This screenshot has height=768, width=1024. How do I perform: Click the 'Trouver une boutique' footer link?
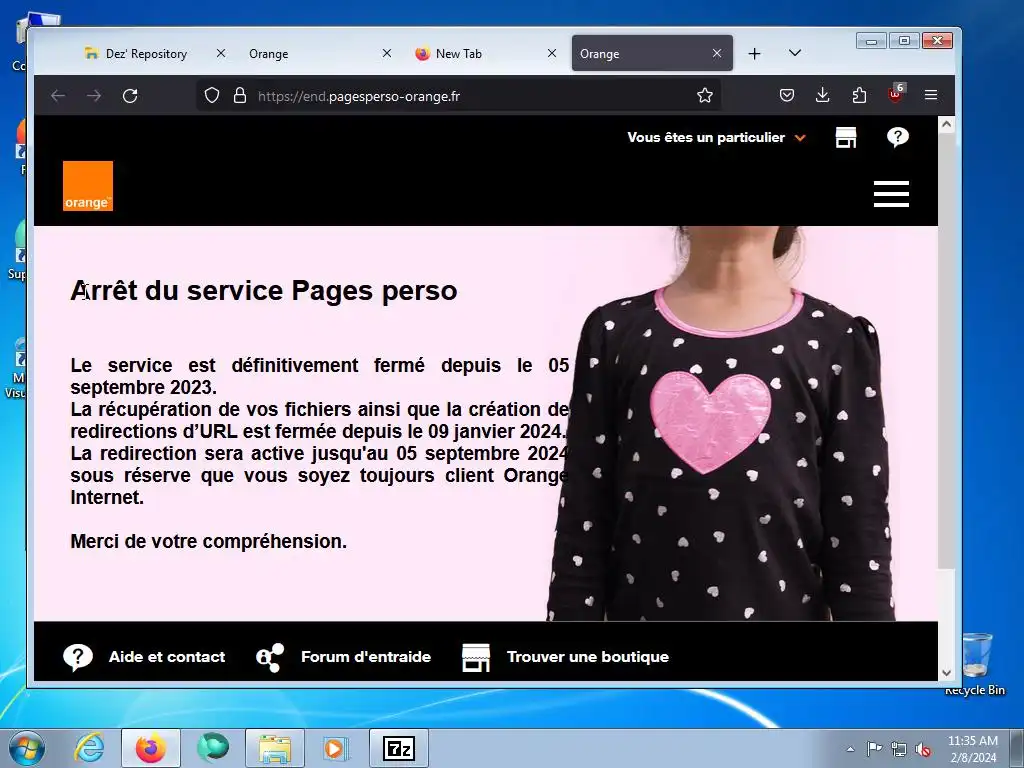tap(566, 657)
